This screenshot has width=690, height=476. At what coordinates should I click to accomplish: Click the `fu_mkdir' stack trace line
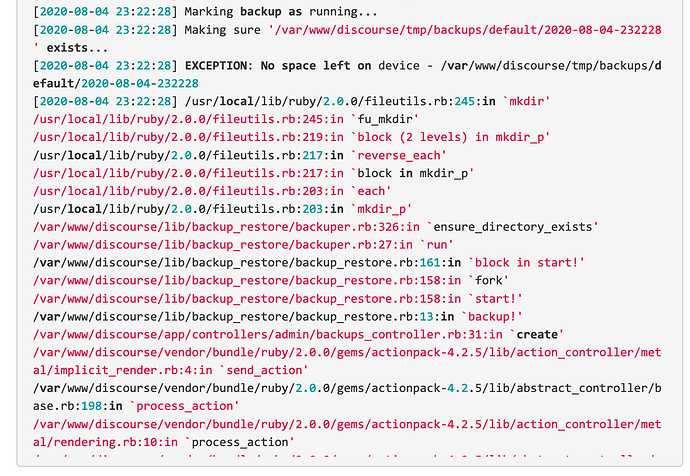[226, 119]
